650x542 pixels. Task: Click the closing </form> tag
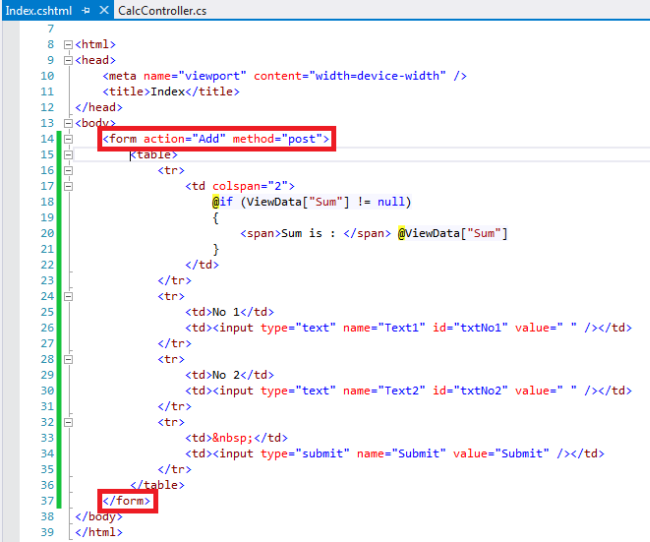click(x=126, y=501)
